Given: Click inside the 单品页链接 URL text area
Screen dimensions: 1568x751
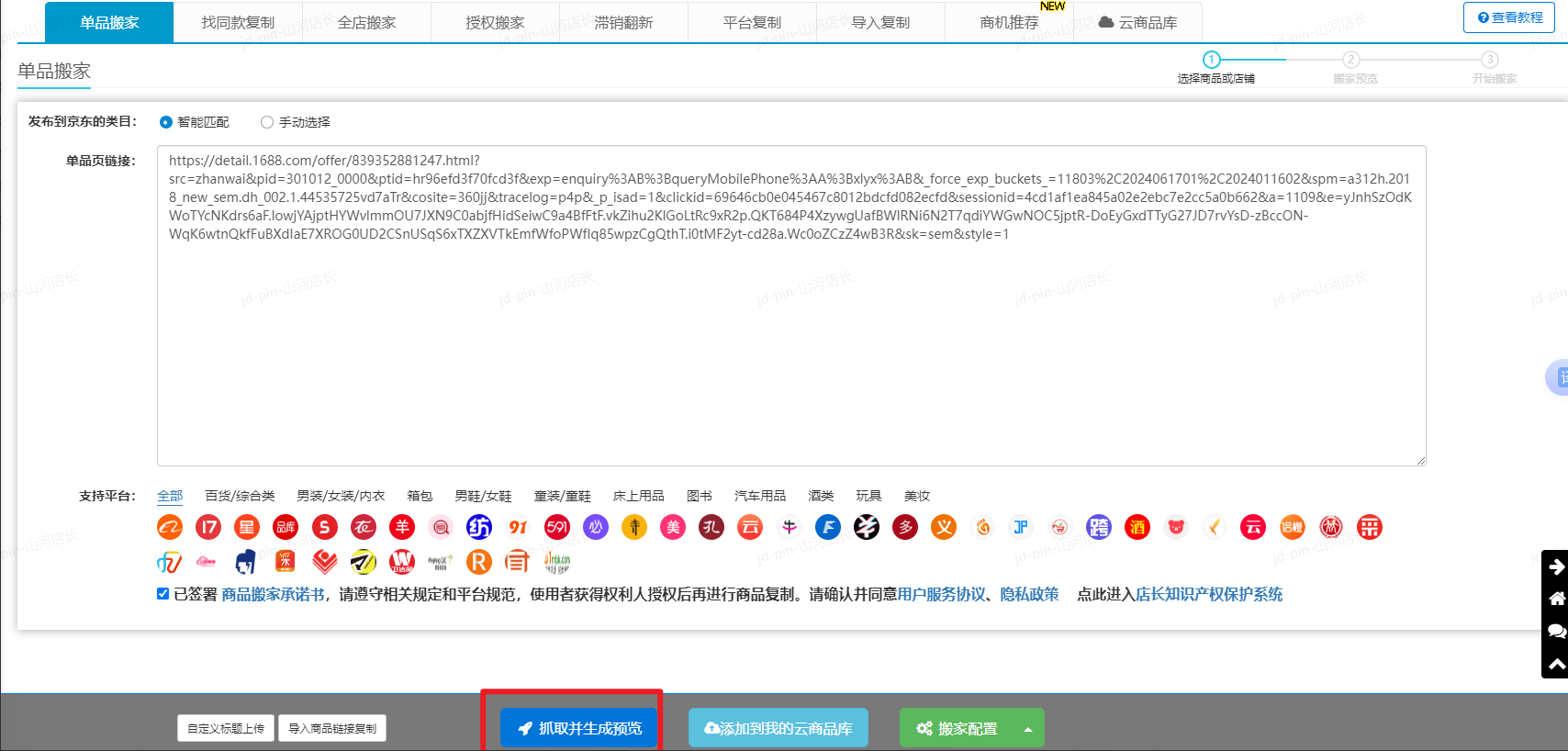Looking at the screenshot, I should point(790,349).
